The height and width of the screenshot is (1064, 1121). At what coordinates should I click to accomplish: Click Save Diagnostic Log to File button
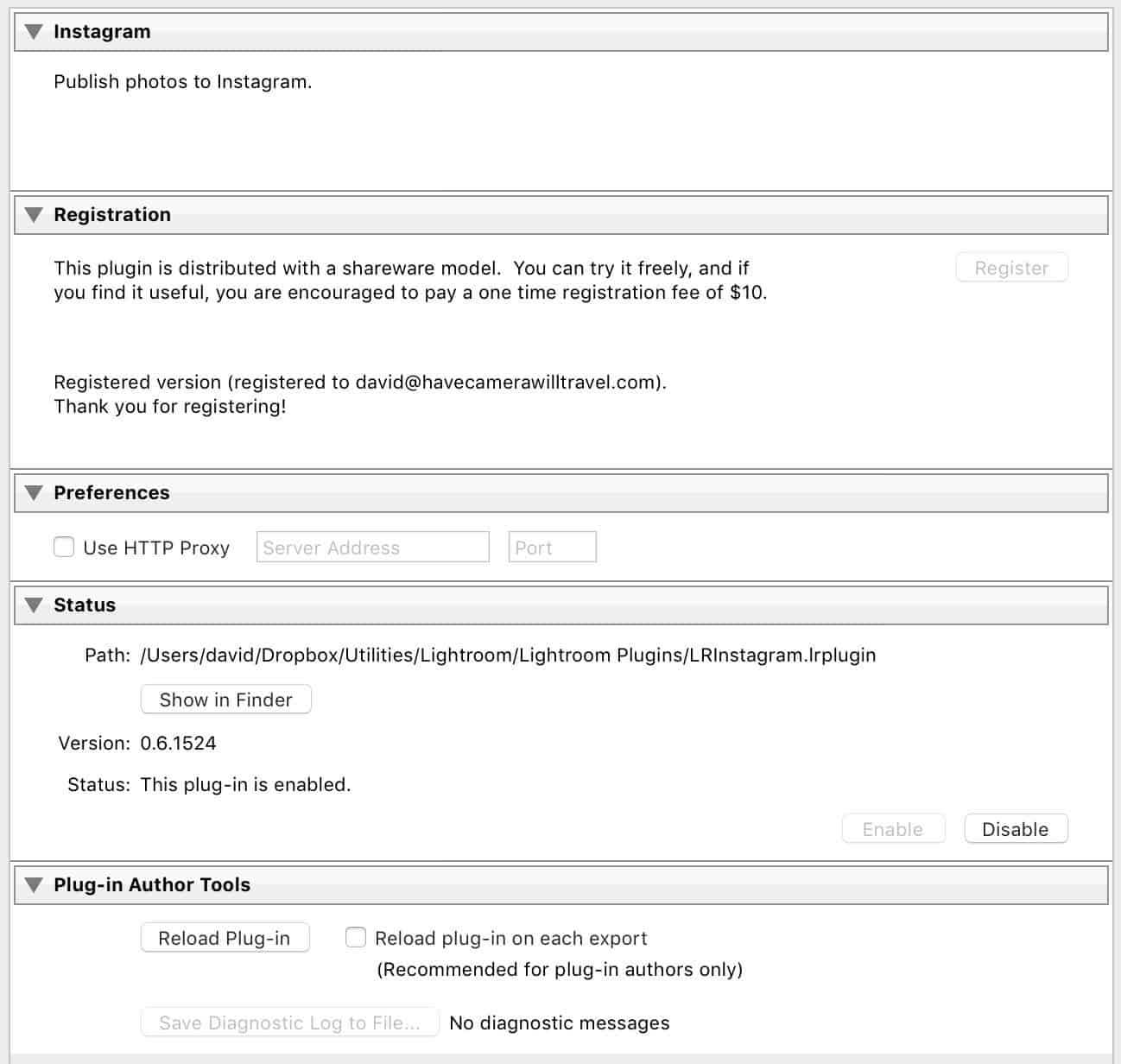[x=290, y=1023]
